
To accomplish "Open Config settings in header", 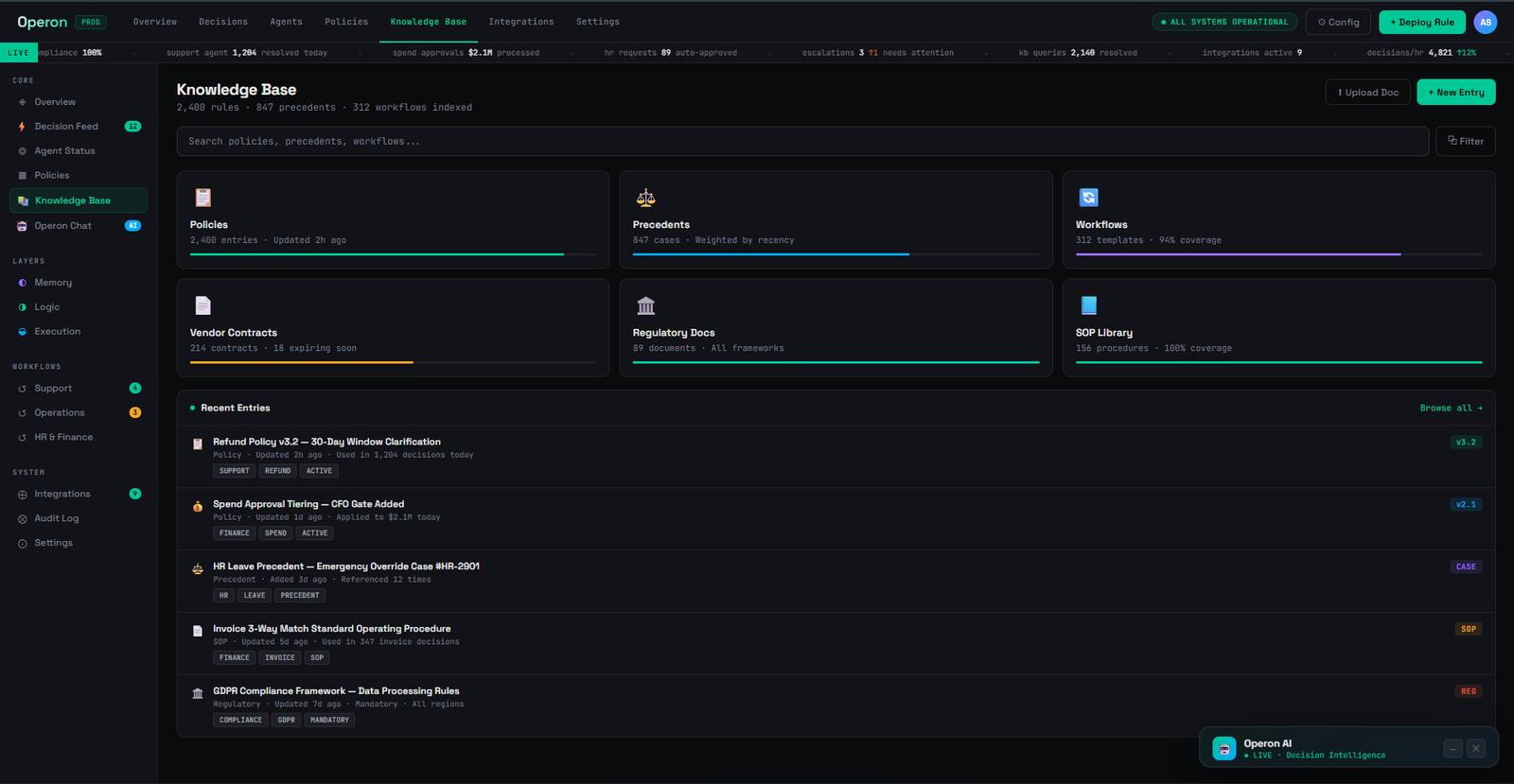I will (x=1338, y=22).
